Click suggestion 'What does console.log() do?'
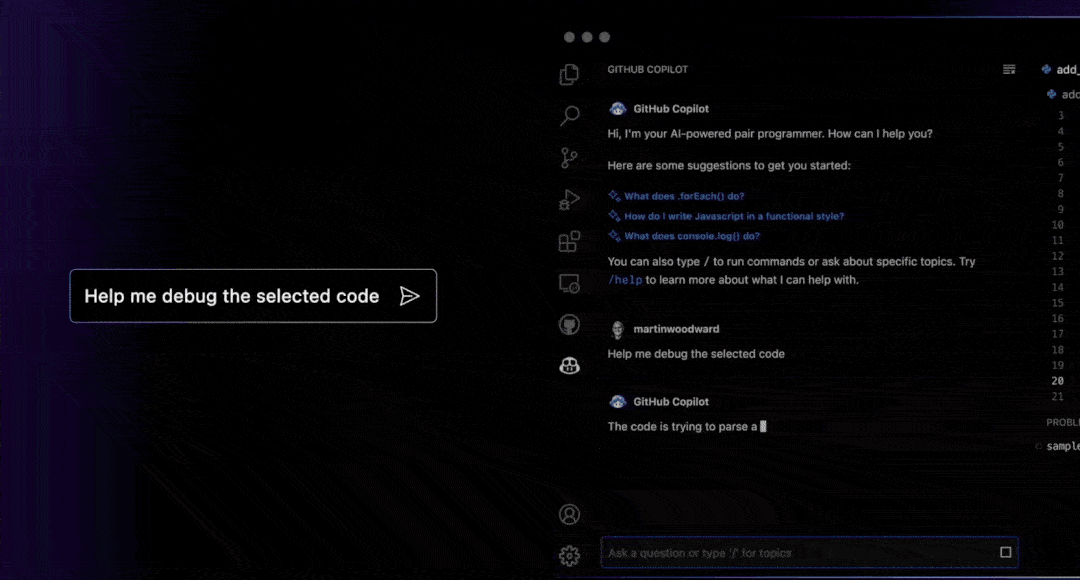1080x580 pixels. click(692, 236)
